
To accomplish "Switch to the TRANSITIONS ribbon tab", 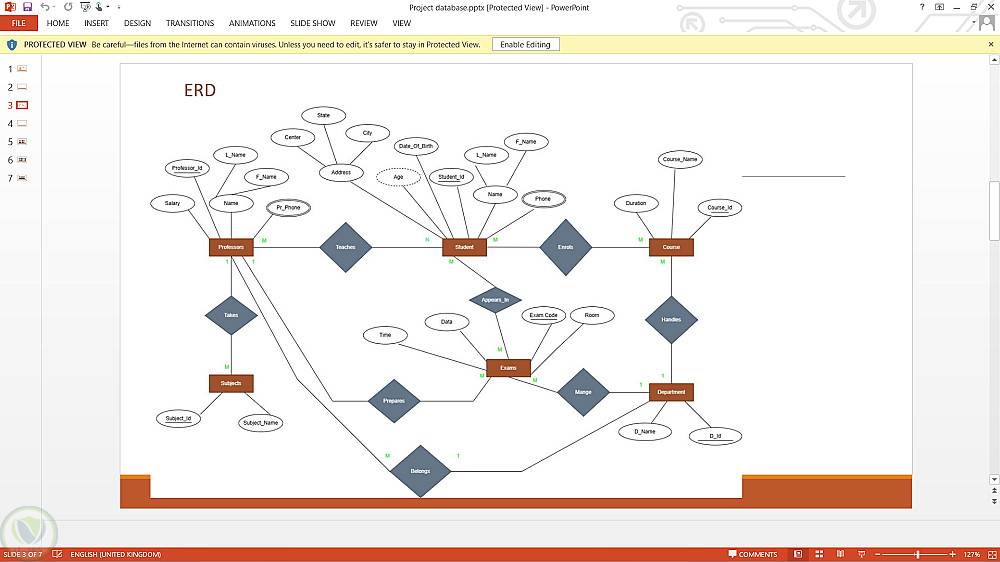I will click(x=190, y=23).
